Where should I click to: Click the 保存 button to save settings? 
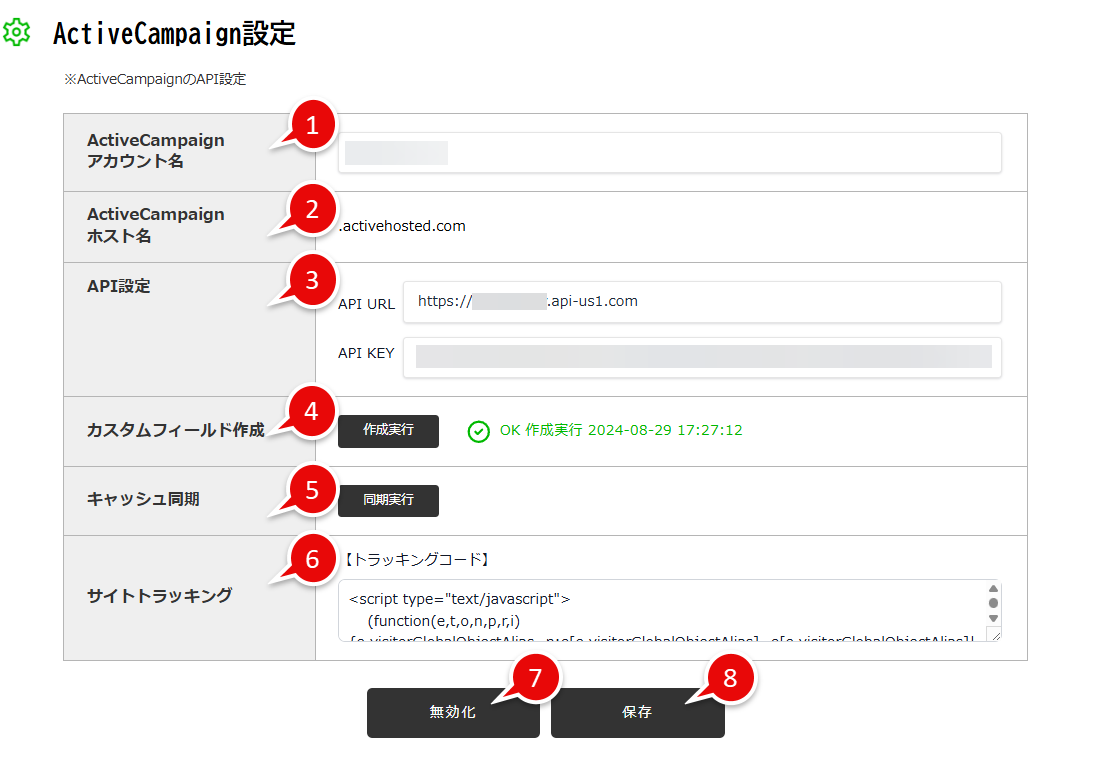637,712
